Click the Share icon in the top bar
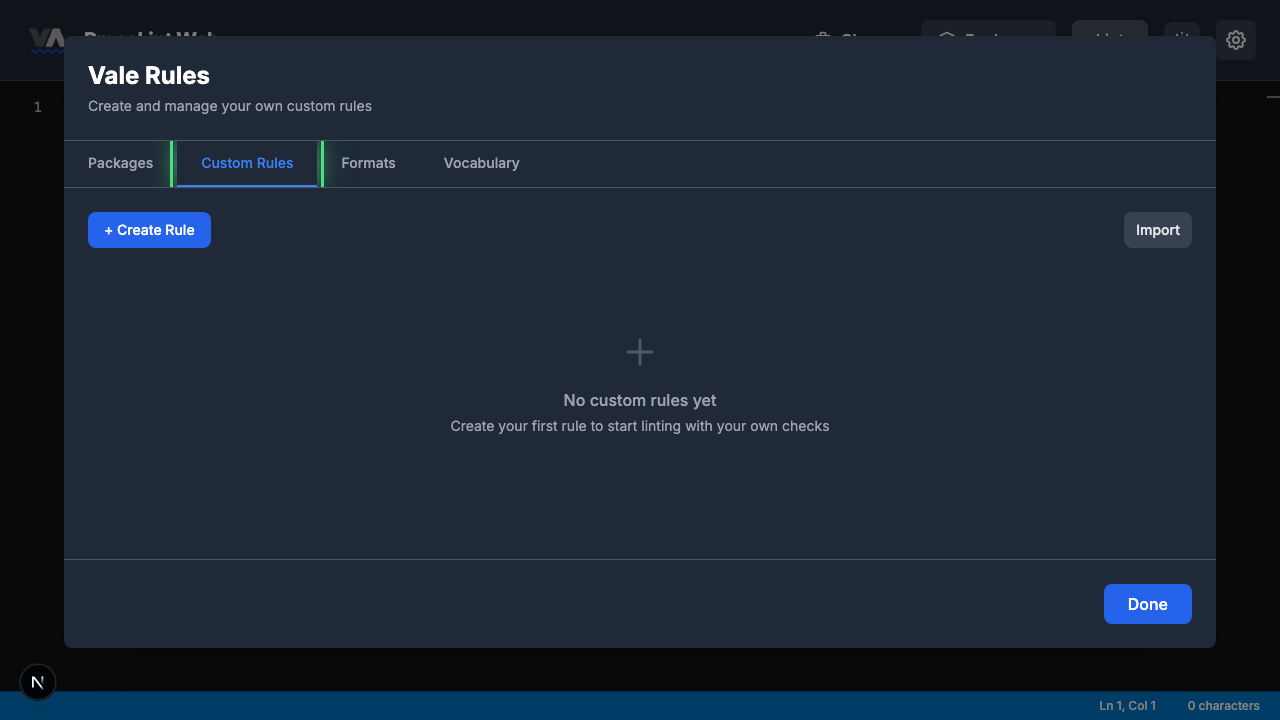The width and height of the screenshot is (1280, 720). (x=822, y=39)
